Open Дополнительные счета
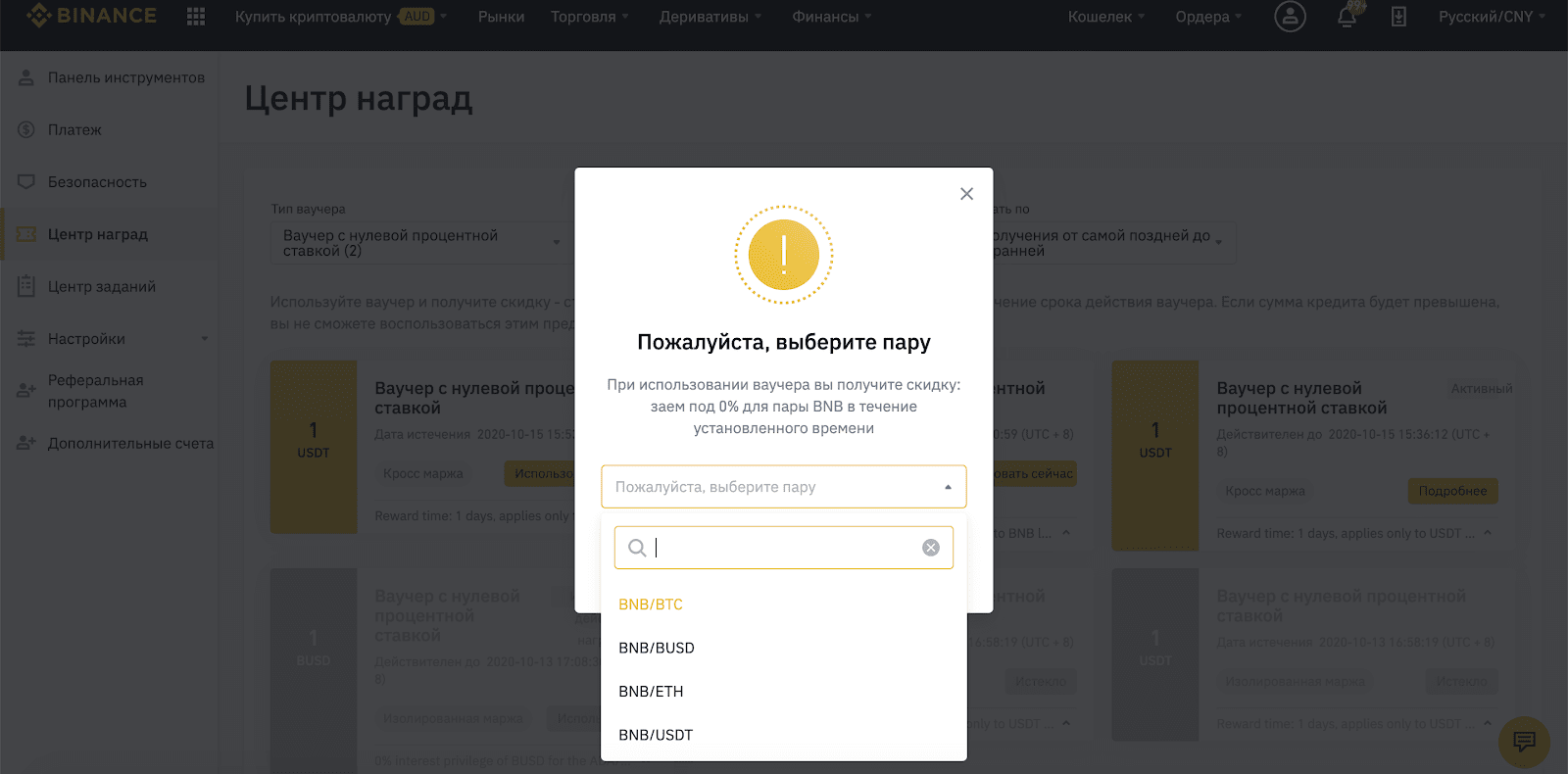Image resolution: width=1568 pixels, height=774 pixels. 130,443
